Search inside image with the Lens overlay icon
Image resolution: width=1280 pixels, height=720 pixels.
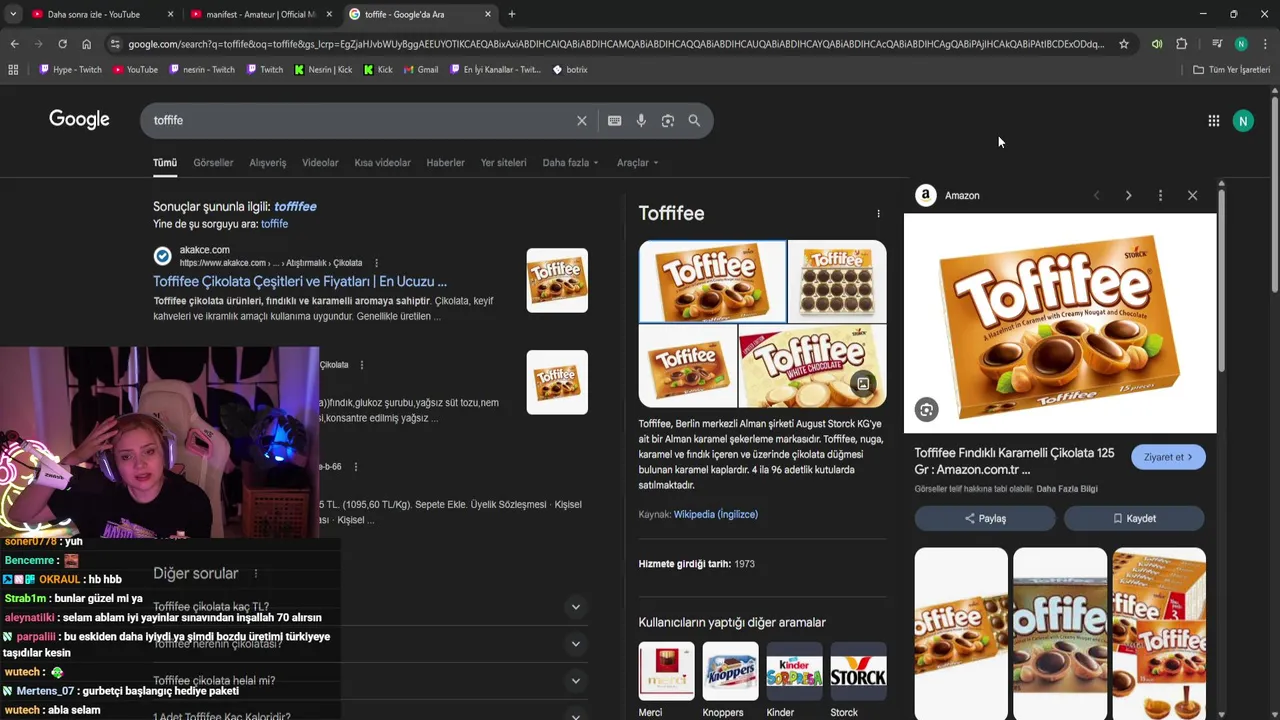pos(926,410)
